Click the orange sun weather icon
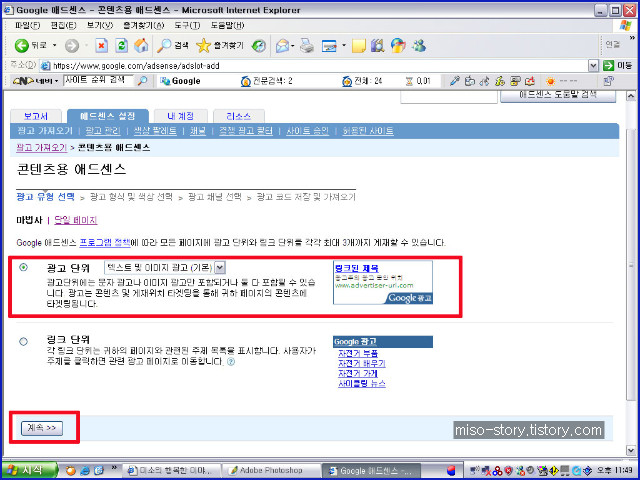The image size is (640, 480). [551, 81]
